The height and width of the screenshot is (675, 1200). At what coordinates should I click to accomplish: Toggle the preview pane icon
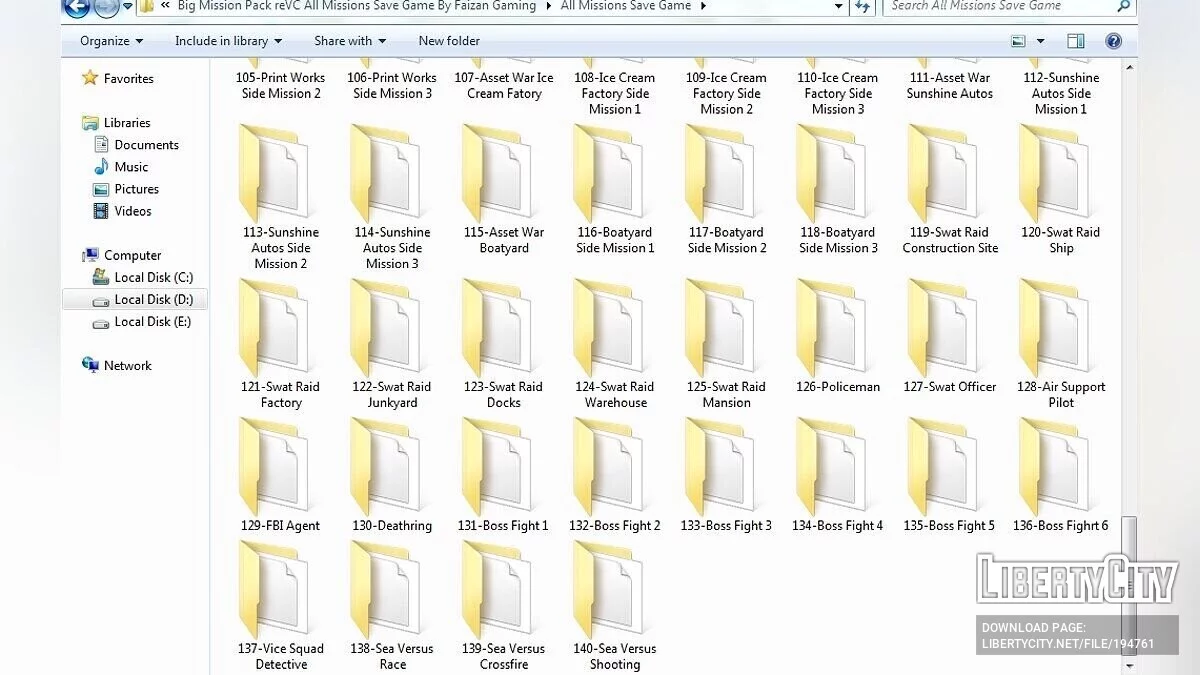coord(1075,41)
